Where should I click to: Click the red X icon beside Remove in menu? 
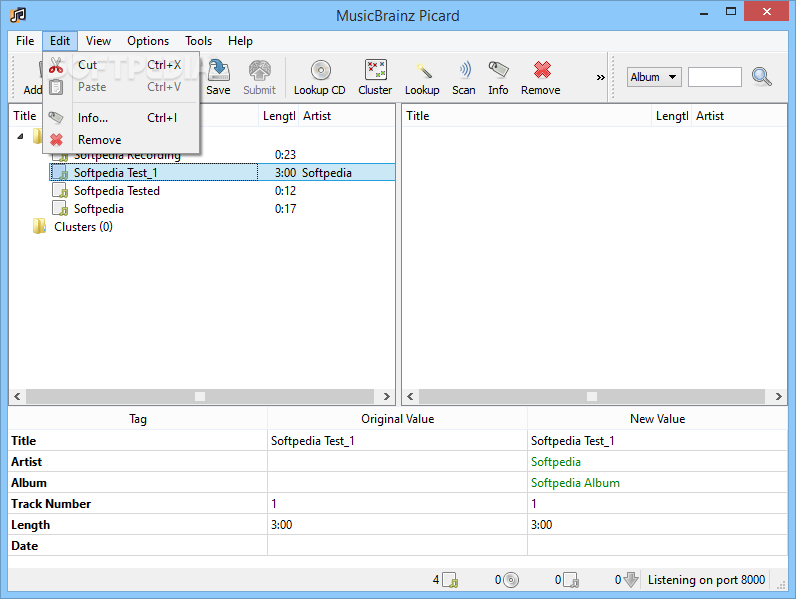click(56, 140)
